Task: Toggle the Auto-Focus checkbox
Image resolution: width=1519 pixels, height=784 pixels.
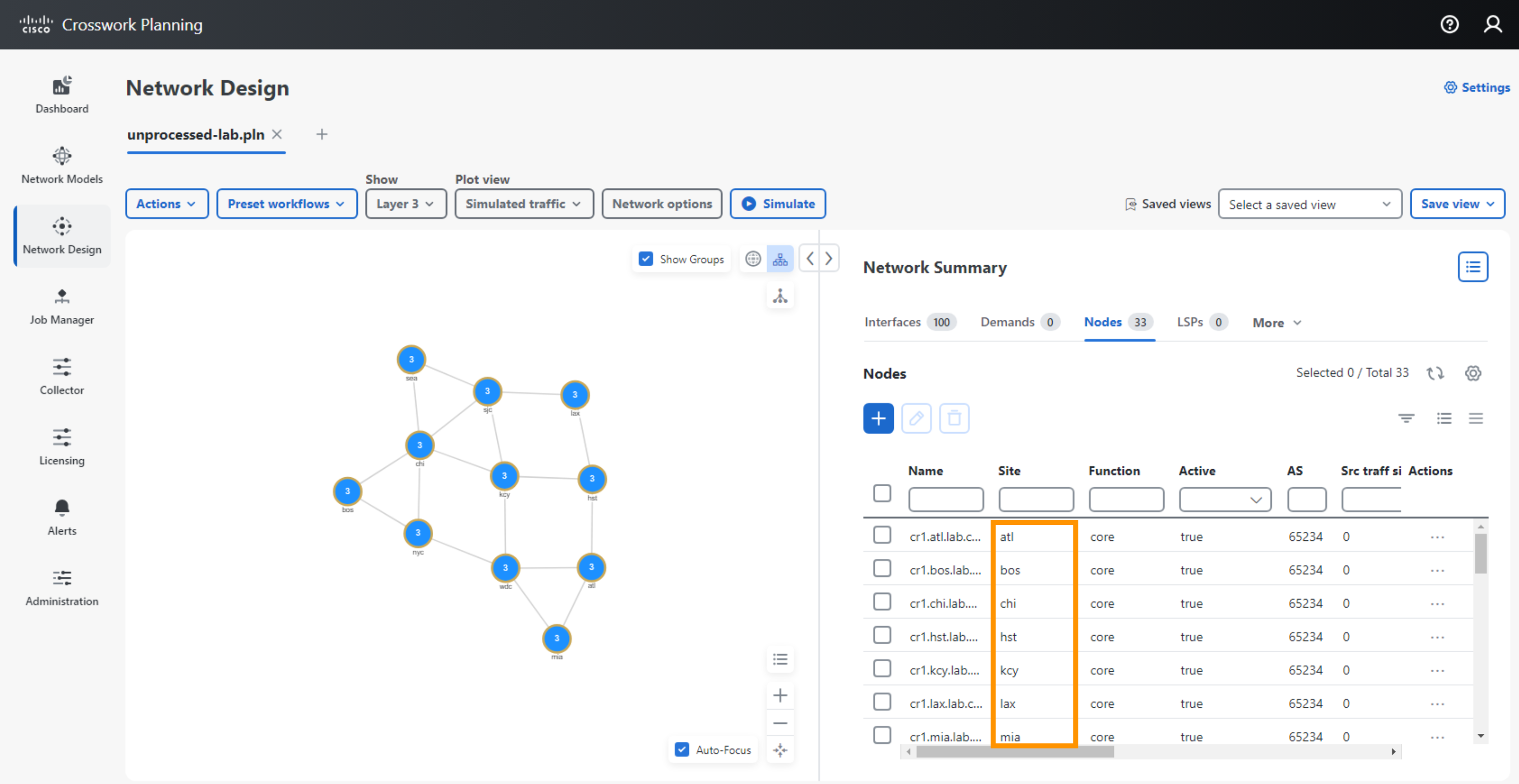Action: [x=682, y=750]
